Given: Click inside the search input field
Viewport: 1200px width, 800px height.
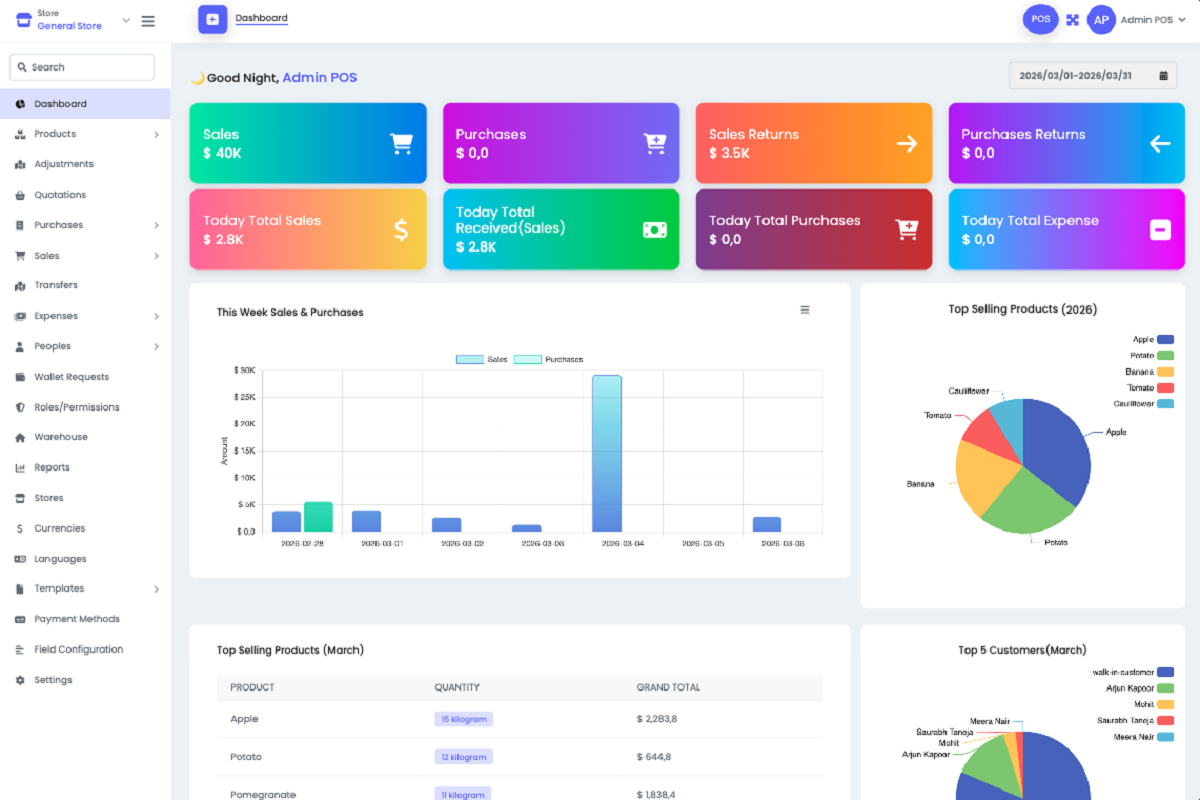Looking at the screenshot, I should (x=85, y=66).
